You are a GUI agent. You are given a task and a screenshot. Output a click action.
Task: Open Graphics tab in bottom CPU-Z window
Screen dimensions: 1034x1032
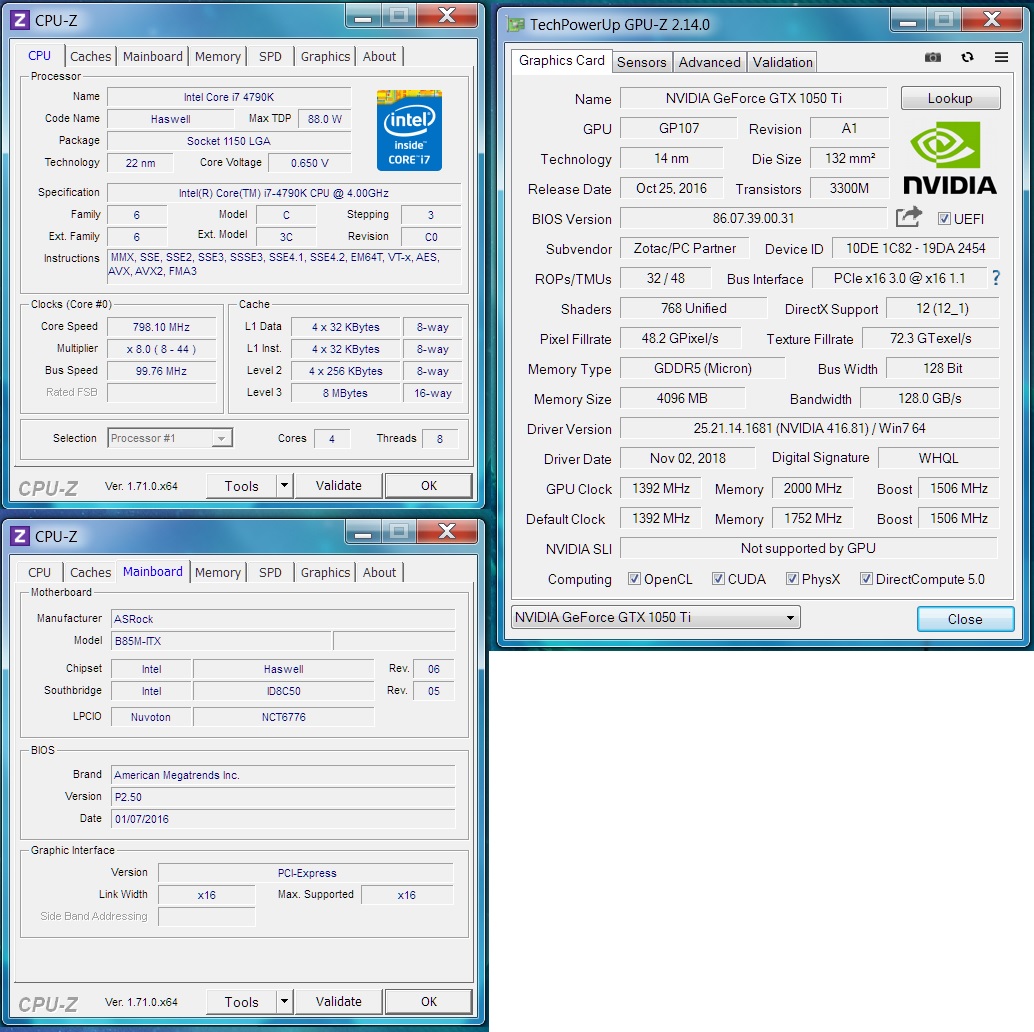coord(325,572)
